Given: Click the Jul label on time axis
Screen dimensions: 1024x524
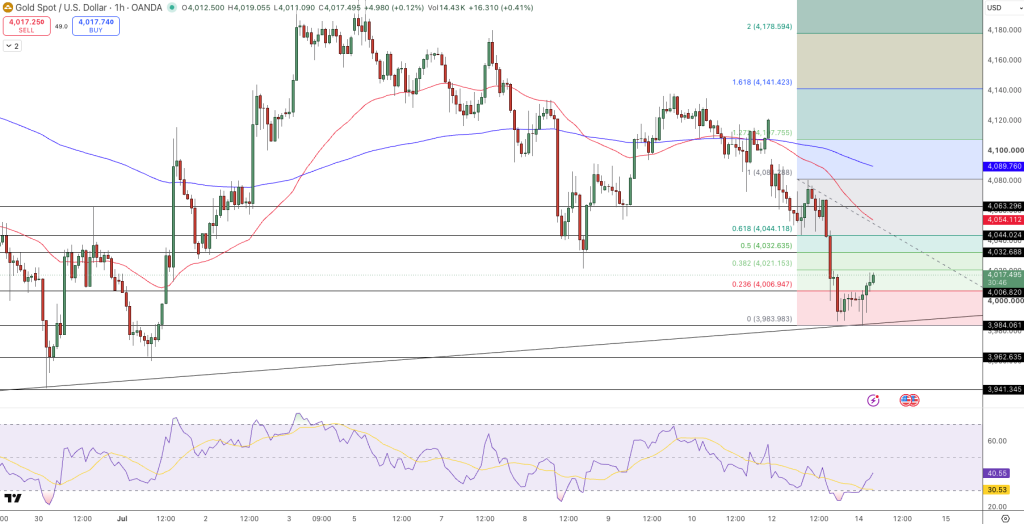Looking at the screenshot, I should (124, 519).
